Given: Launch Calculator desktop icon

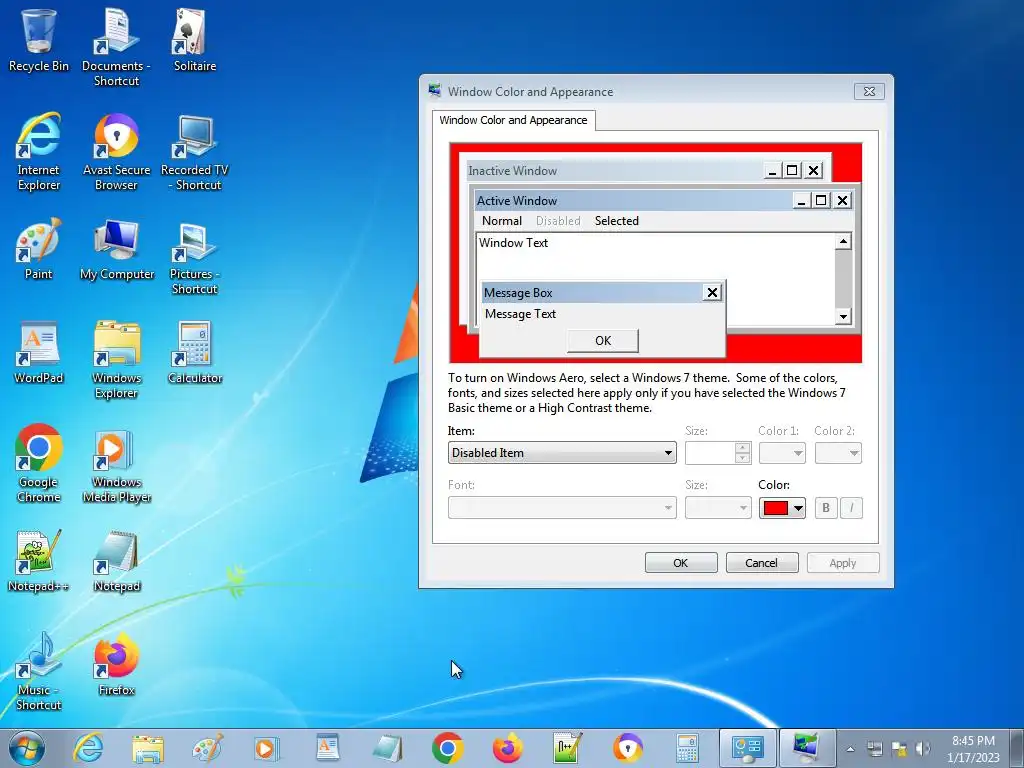Looking at the screenshot, I should (x=195, y=353).
